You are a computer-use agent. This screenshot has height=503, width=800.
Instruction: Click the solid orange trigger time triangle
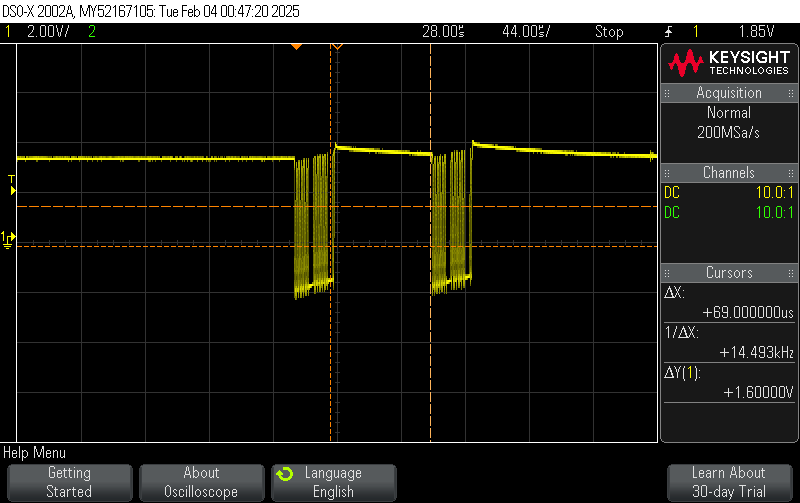296,47
